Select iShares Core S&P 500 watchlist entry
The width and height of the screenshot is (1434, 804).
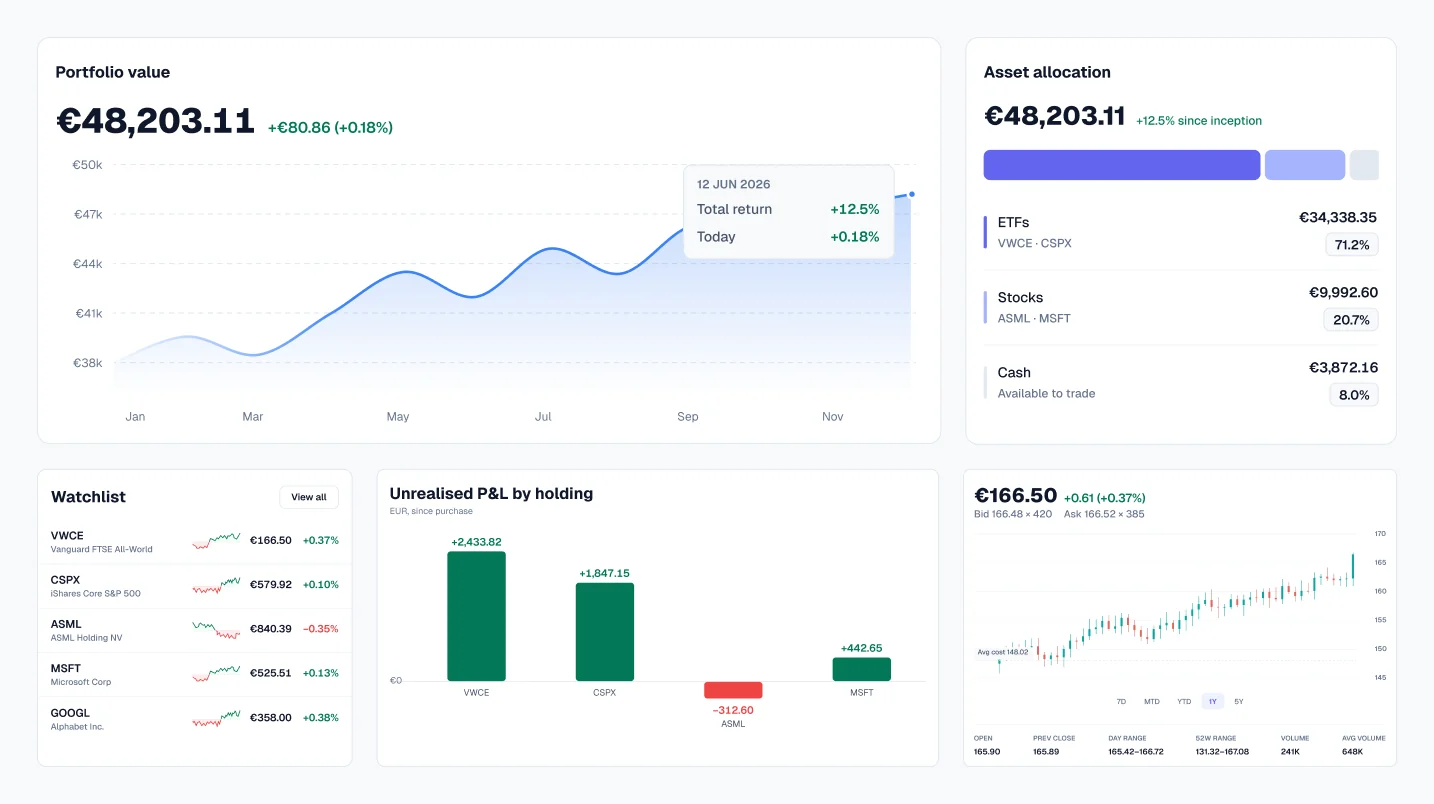pos(96,594)
